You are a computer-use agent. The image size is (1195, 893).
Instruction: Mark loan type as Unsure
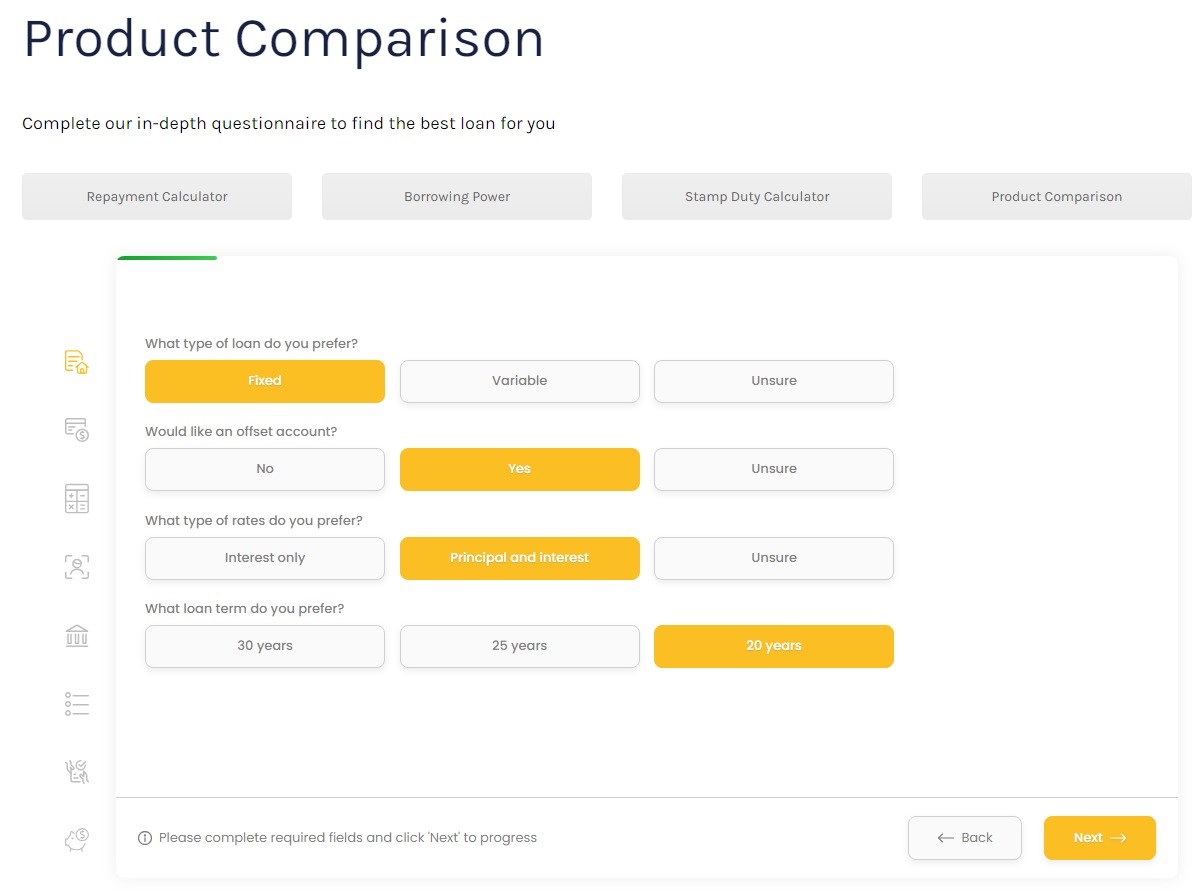(773, 381)
